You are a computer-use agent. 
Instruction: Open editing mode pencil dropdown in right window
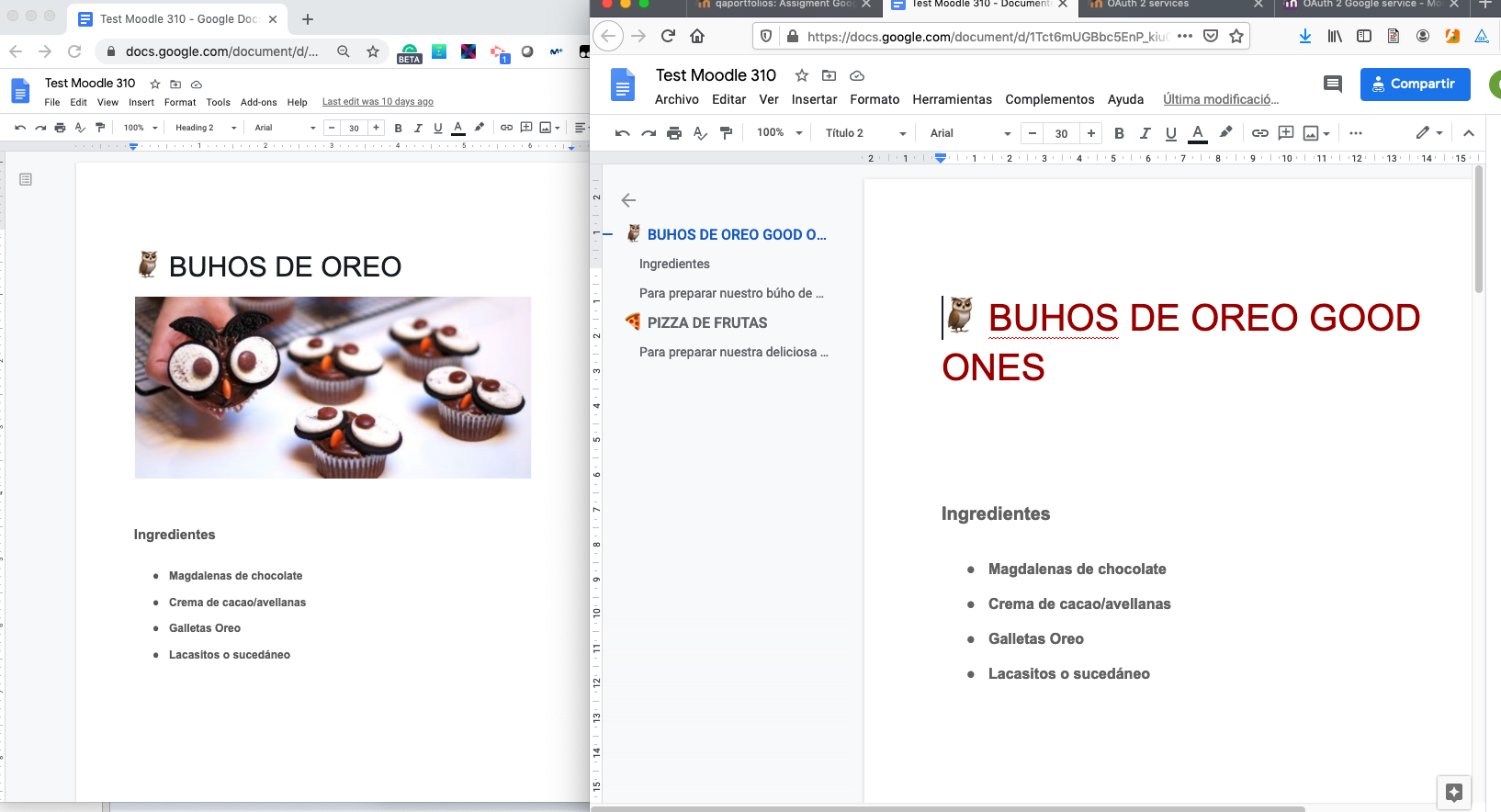pos(1428,133)
